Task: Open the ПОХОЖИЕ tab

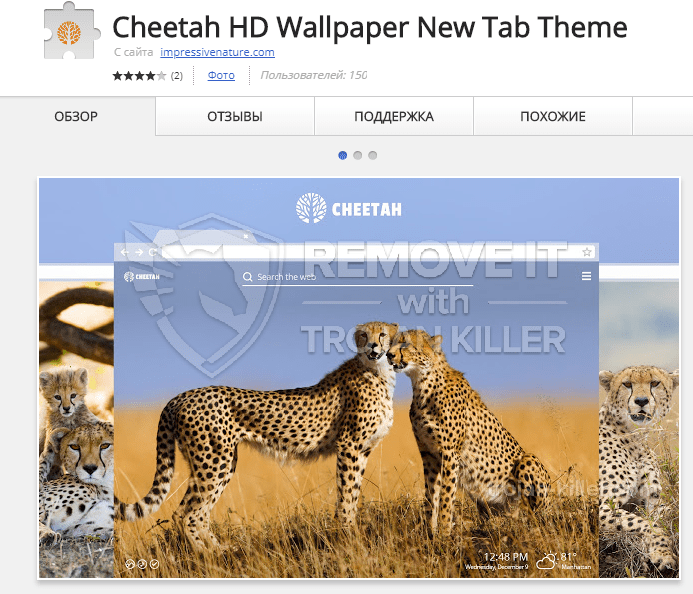Action: [x=553, y=116]
